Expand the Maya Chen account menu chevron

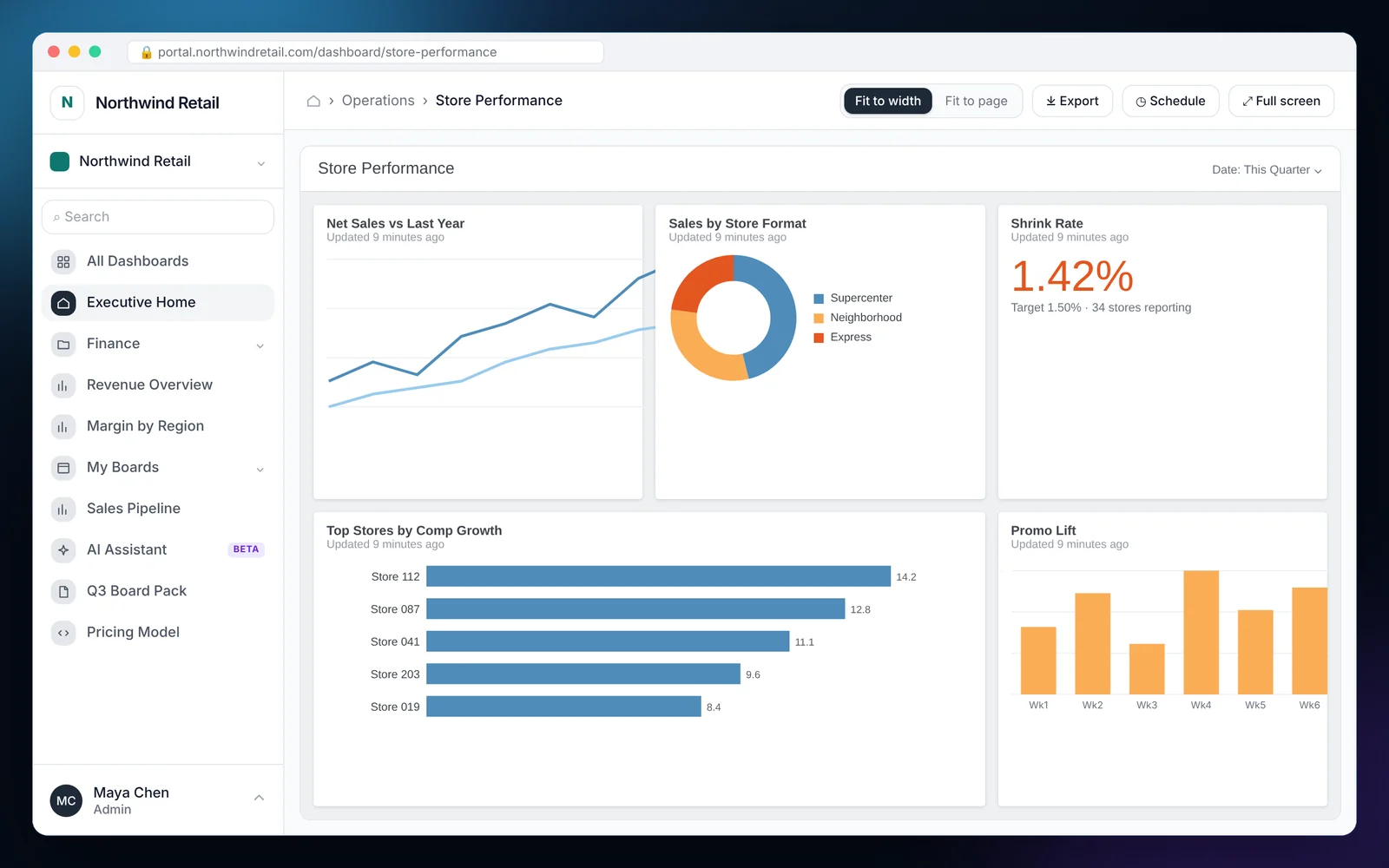259,798
